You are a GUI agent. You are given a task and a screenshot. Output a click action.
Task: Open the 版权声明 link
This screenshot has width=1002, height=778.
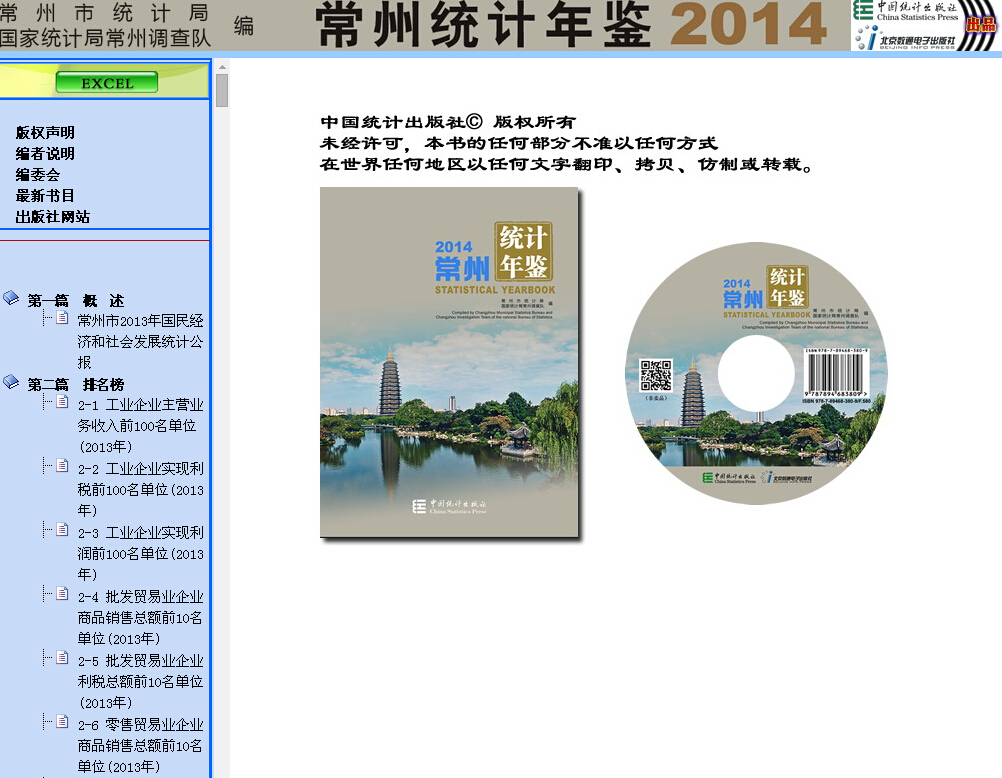[45, 132]
